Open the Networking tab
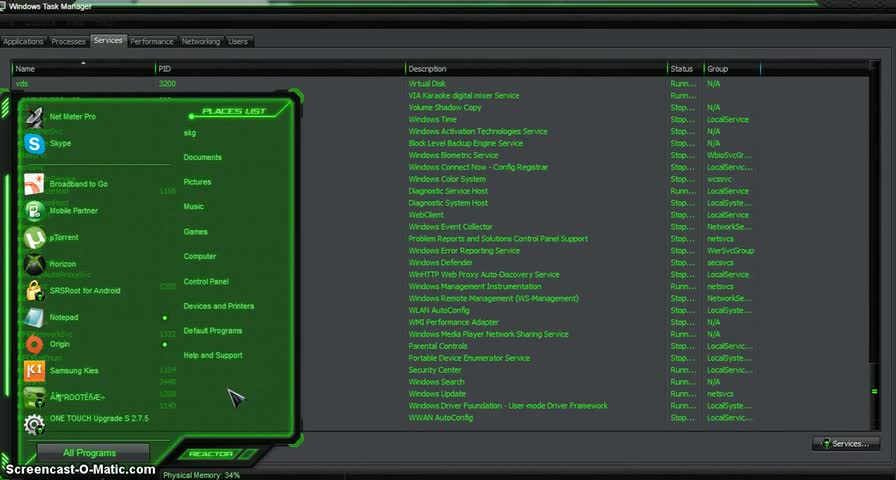896x480 pixels. [201, 42]
